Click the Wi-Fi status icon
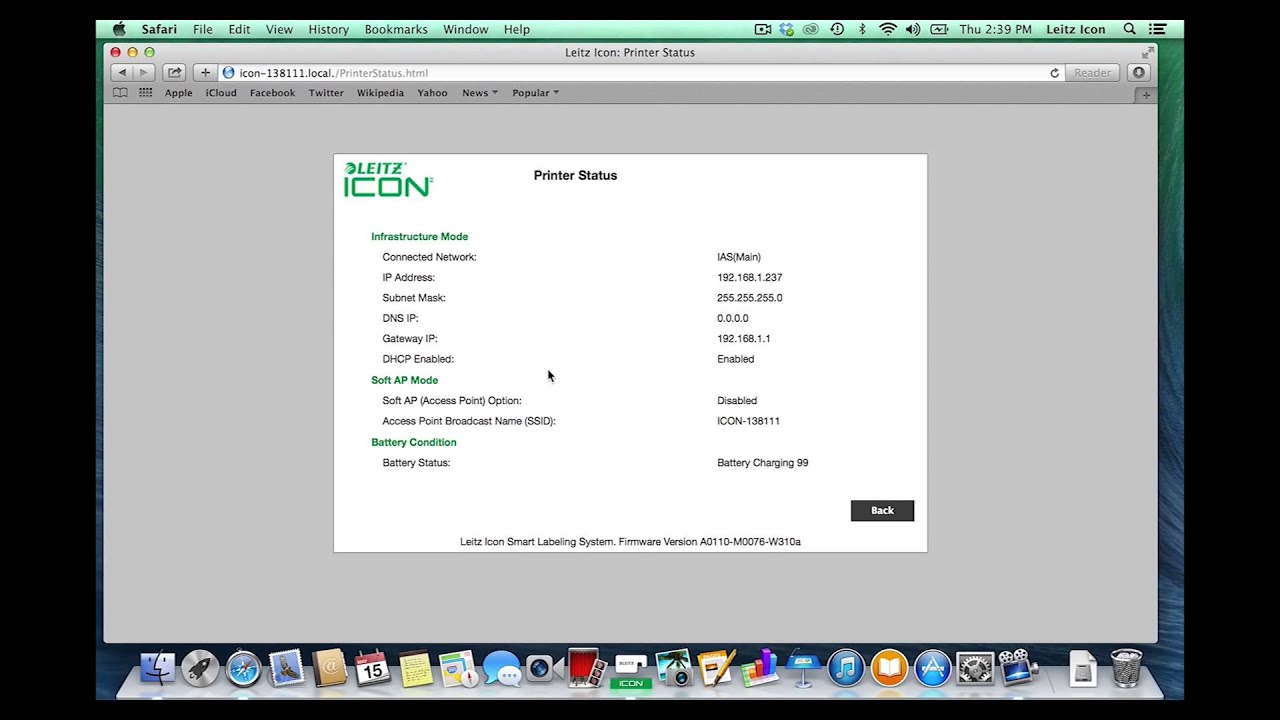The image size is (1280, 720). [888, 29]
